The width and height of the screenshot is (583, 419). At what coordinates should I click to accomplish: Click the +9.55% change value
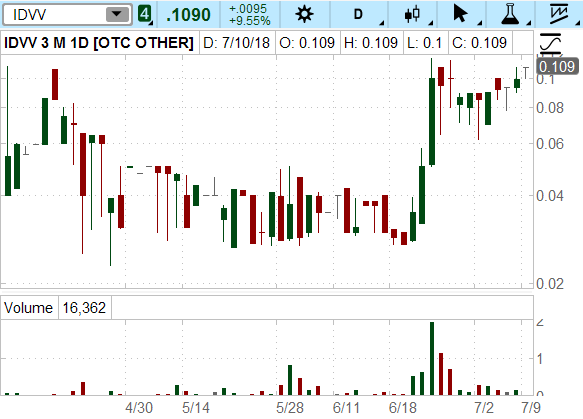[x=249, y=21]
